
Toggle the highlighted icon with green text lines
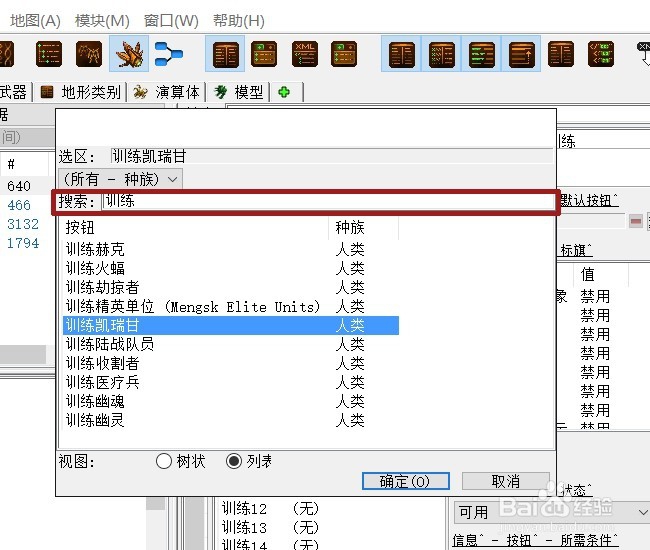point(481,54)
